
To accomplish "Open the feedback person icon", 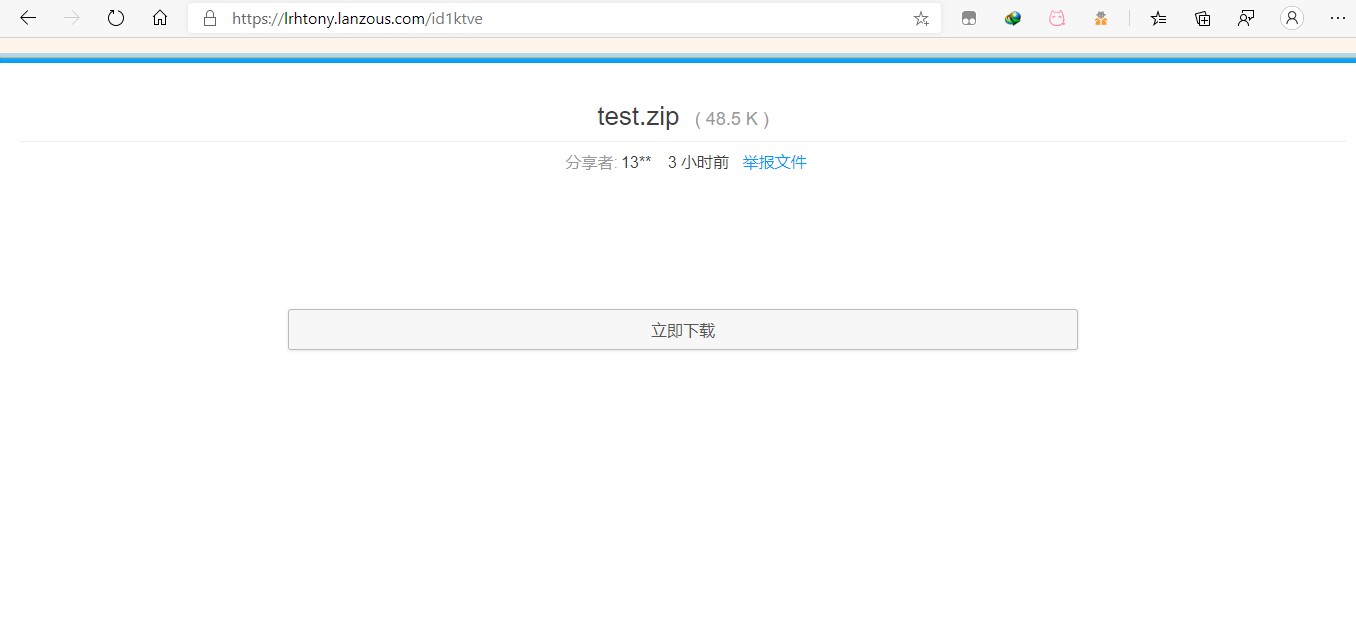I will (x=1246, y=18).
